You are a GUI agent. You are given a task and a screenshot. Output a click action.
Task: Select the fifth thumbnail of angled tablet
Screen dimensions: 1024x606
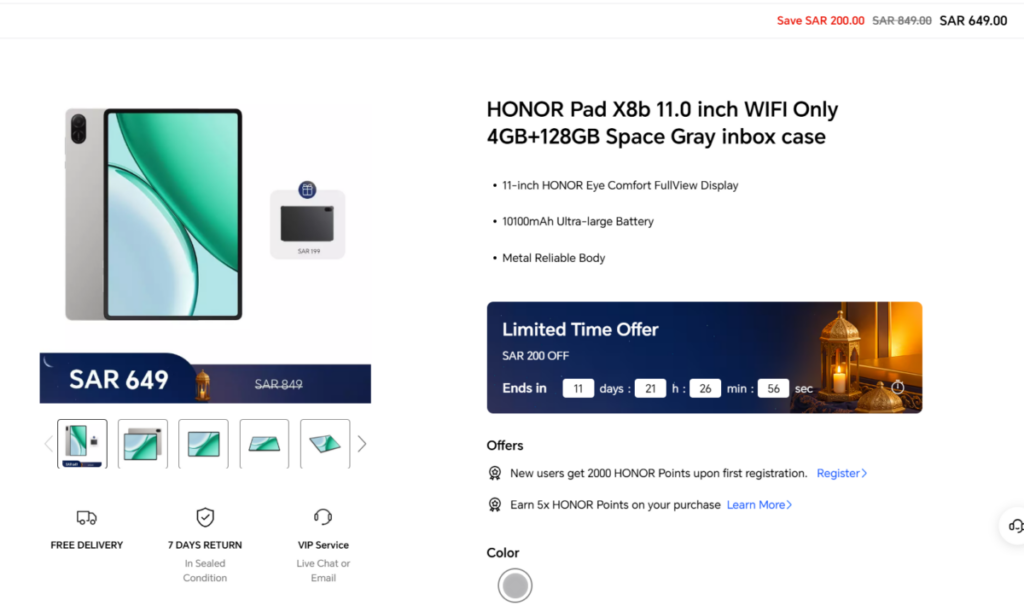(x=325, y=444)
